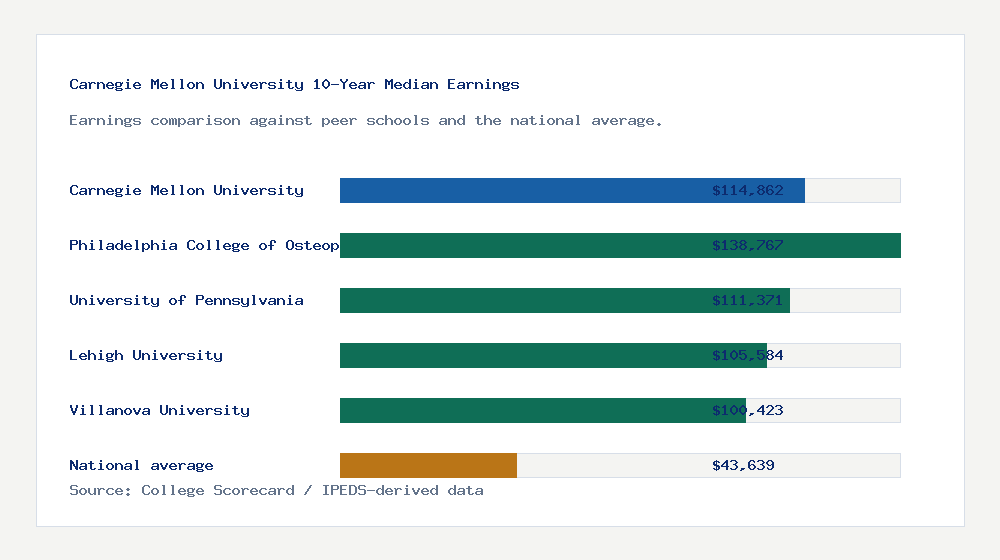Image resolution: width=1000 pixels, height=560 pixels.
Task: Click the $111,371 value label
Action: (747, 300)
